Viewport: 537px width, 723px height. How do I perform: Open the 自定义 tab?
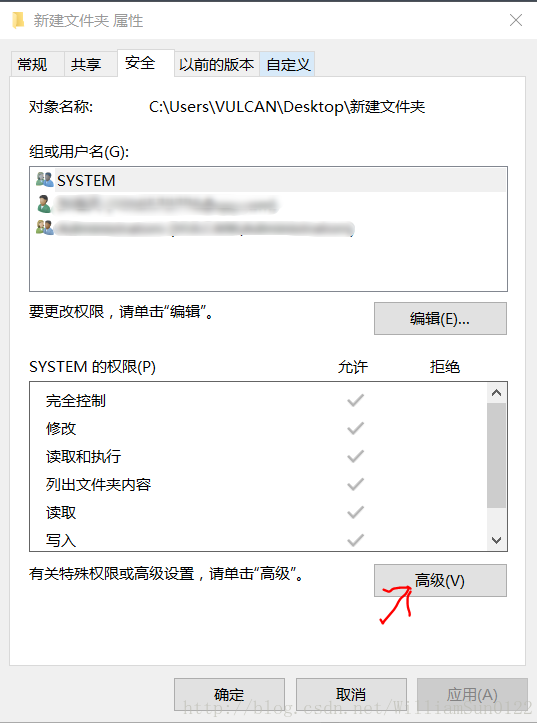(288, 64)
